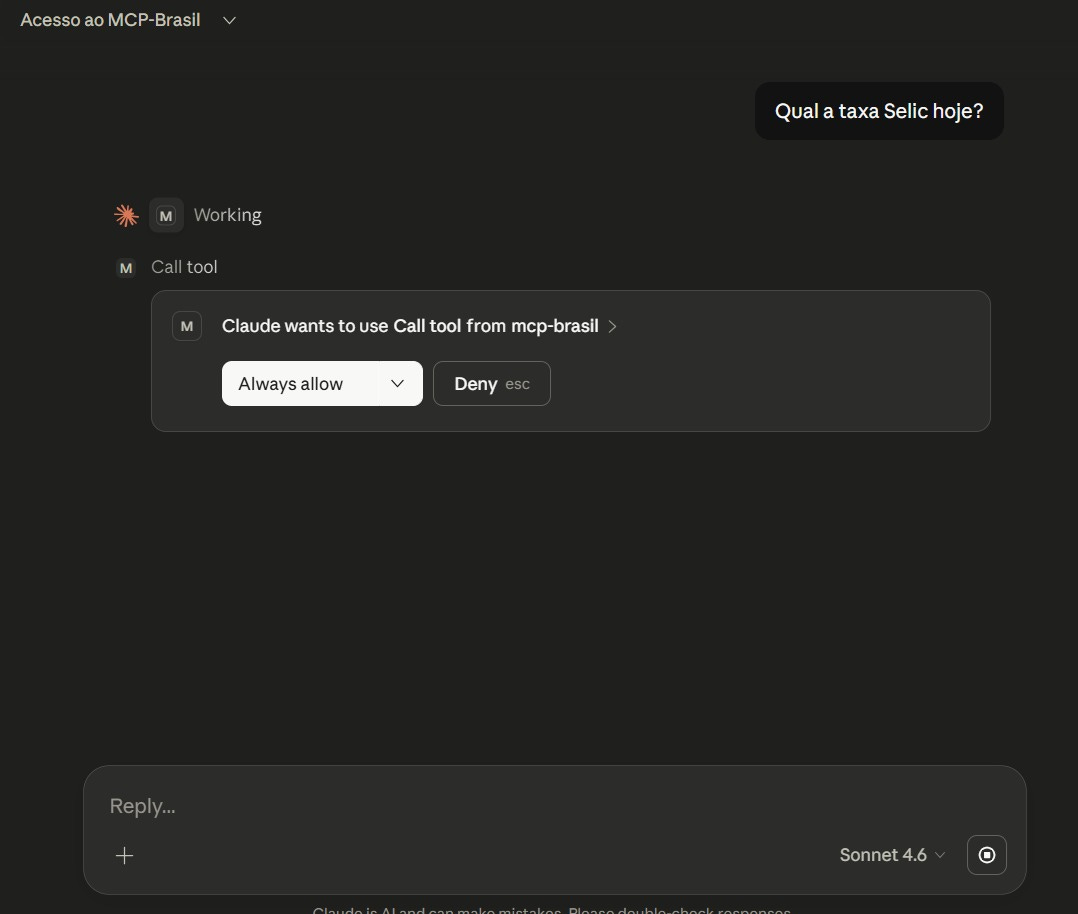This screenshot has height=914, width=1078.
Task: Click the Acesso ao MCP-Brasil conversation title
Action: (x=110, y=19)
